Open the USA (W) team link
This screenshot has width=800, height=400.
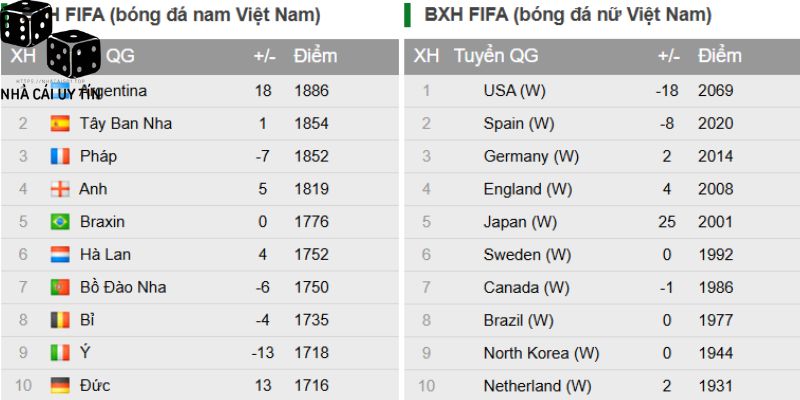tap(514, 91)
